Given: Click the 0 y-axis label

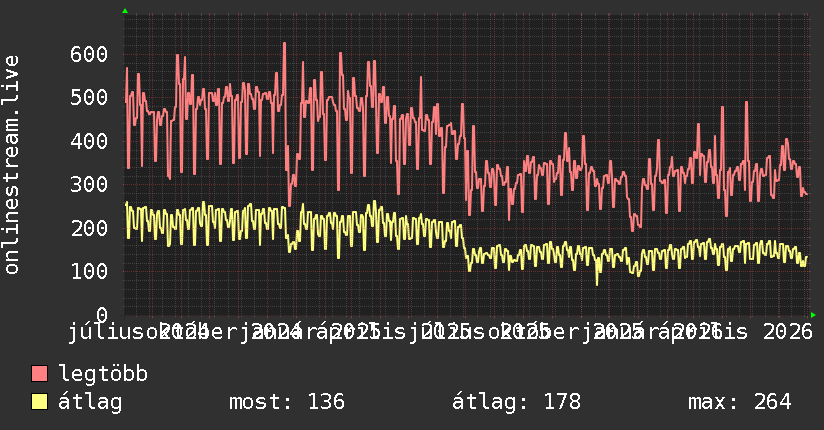Looking at the screenshot, I should point(102,315).
